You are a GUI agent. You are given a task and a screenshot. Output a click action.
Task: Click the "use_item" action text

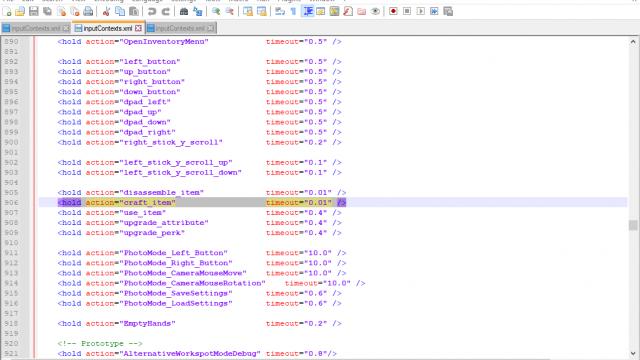click(x=142, y=213)
